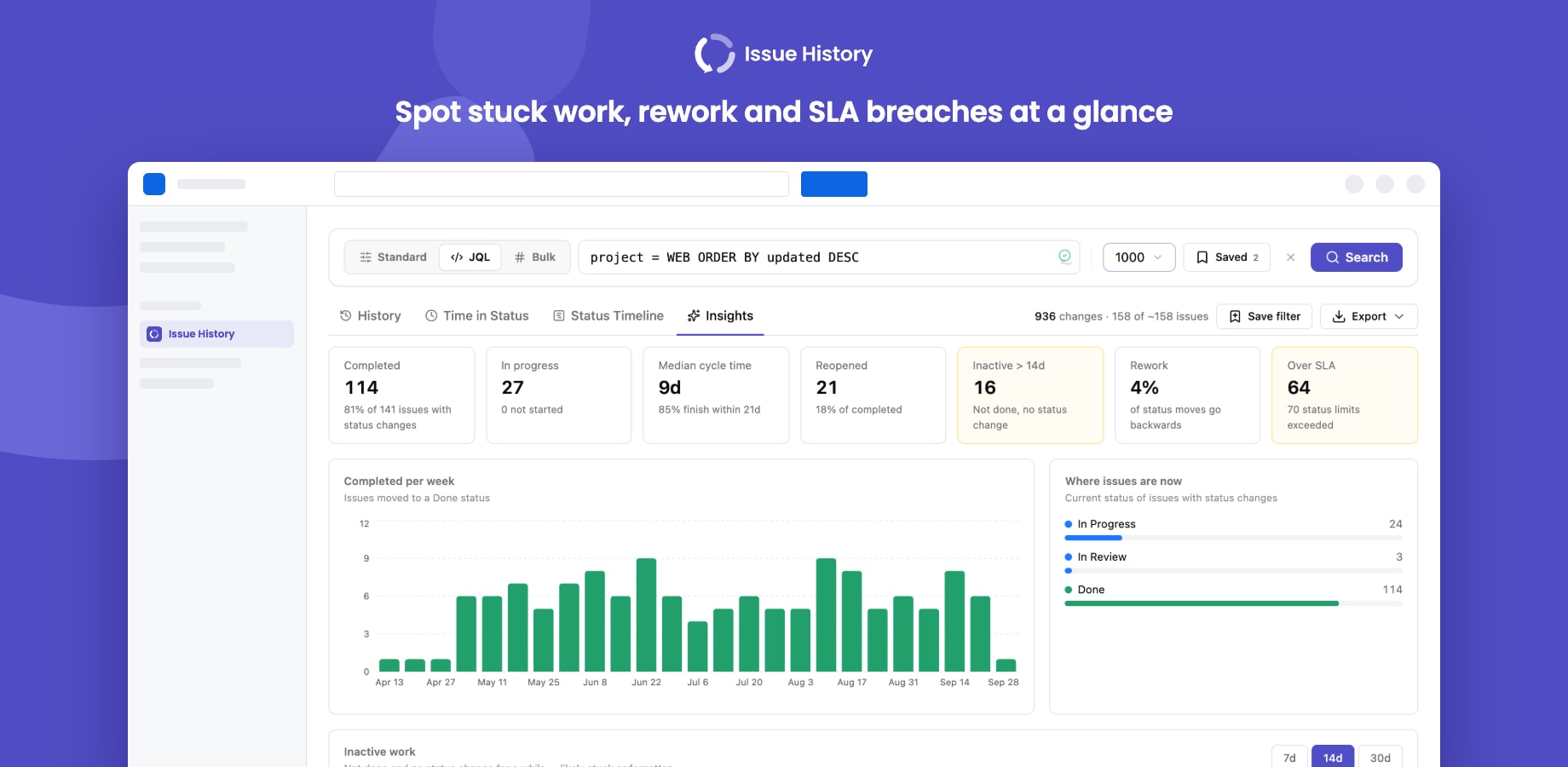Click the bookmark icon in Saved

(1202, 257)
